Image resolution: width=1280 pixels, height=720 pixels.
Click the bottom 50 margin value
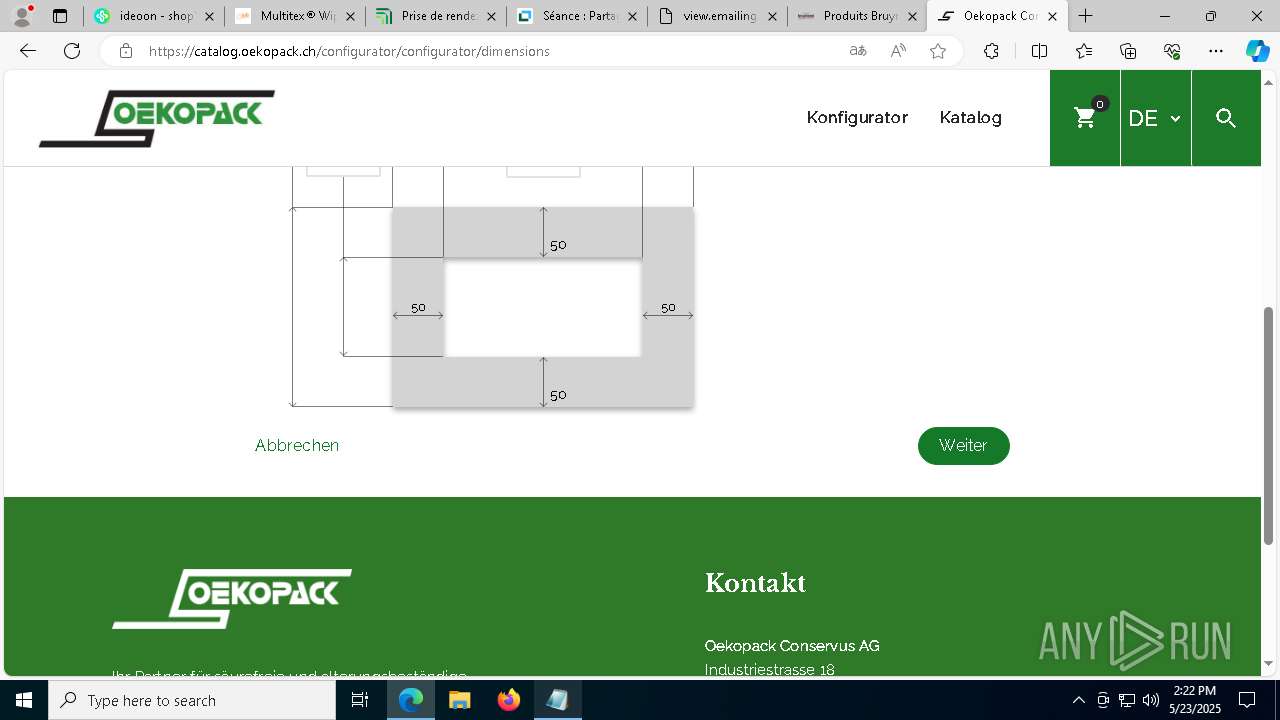[x=558, y=395]
